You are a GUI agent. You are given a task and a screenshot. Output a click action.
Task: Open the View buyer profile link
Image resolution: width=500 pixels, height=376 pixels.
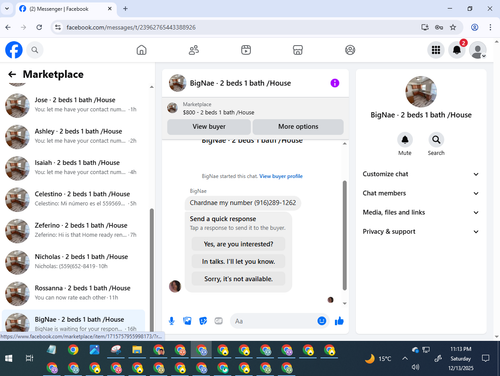[281, 176]
